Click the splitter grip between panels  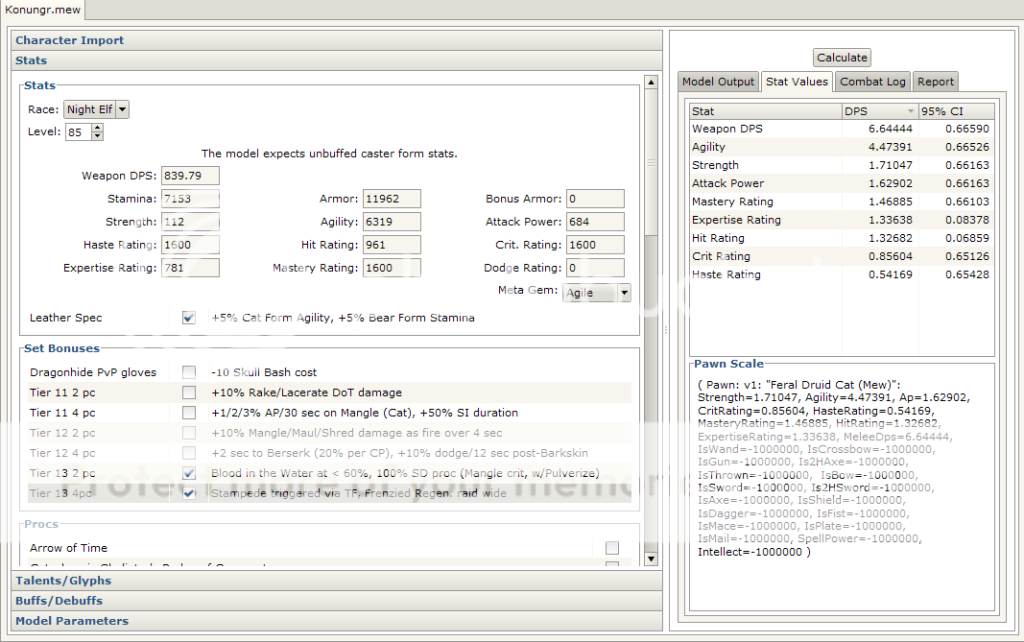pyautogui.click(x=665, y=330)
